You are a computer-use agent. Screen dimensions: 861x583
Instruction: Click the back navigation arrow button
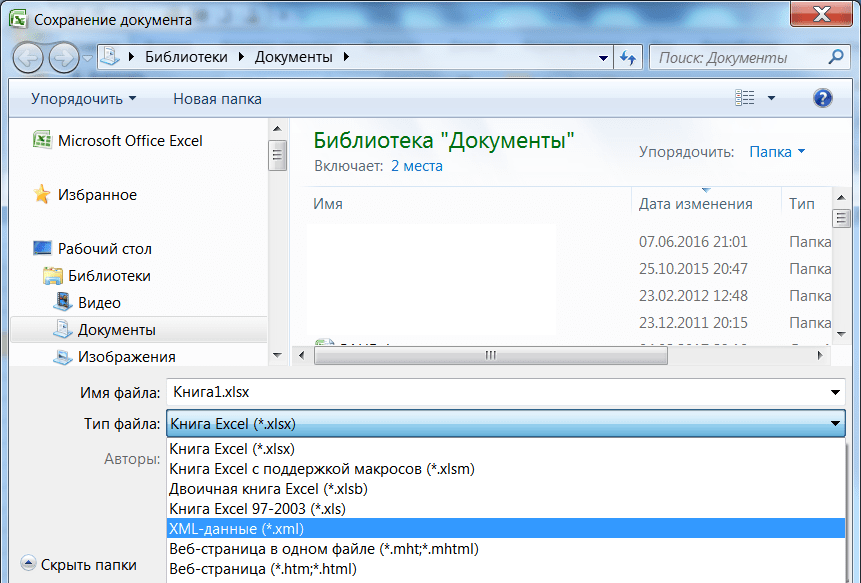[27, 58]
